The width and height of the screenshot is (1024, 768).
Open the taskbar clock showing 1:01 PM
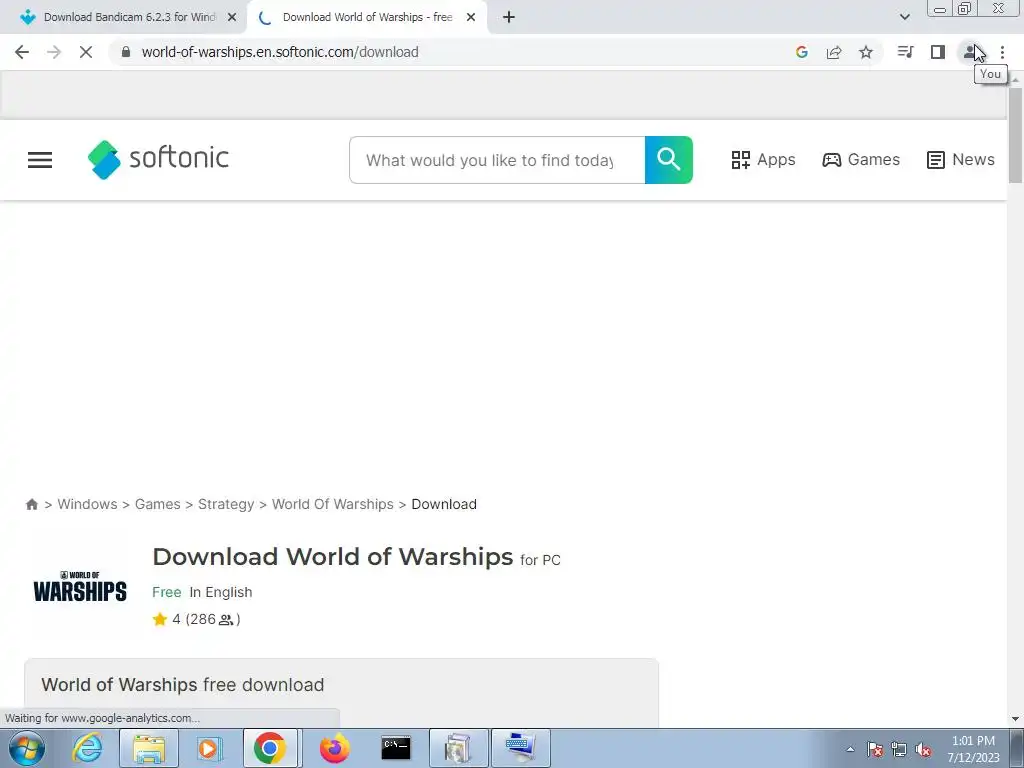tap(973, 749)
